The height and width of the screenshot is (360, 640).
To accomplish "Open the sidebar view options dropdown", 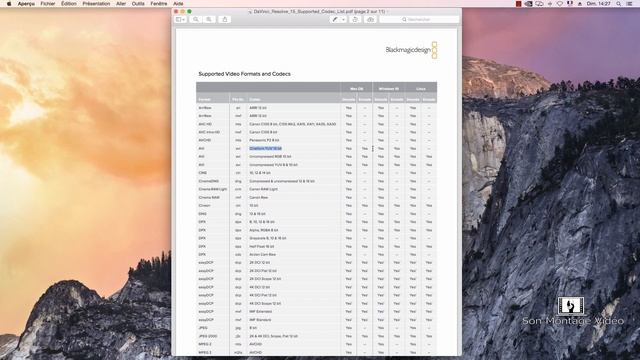I will pyautogui.click(x=180, y=19).
